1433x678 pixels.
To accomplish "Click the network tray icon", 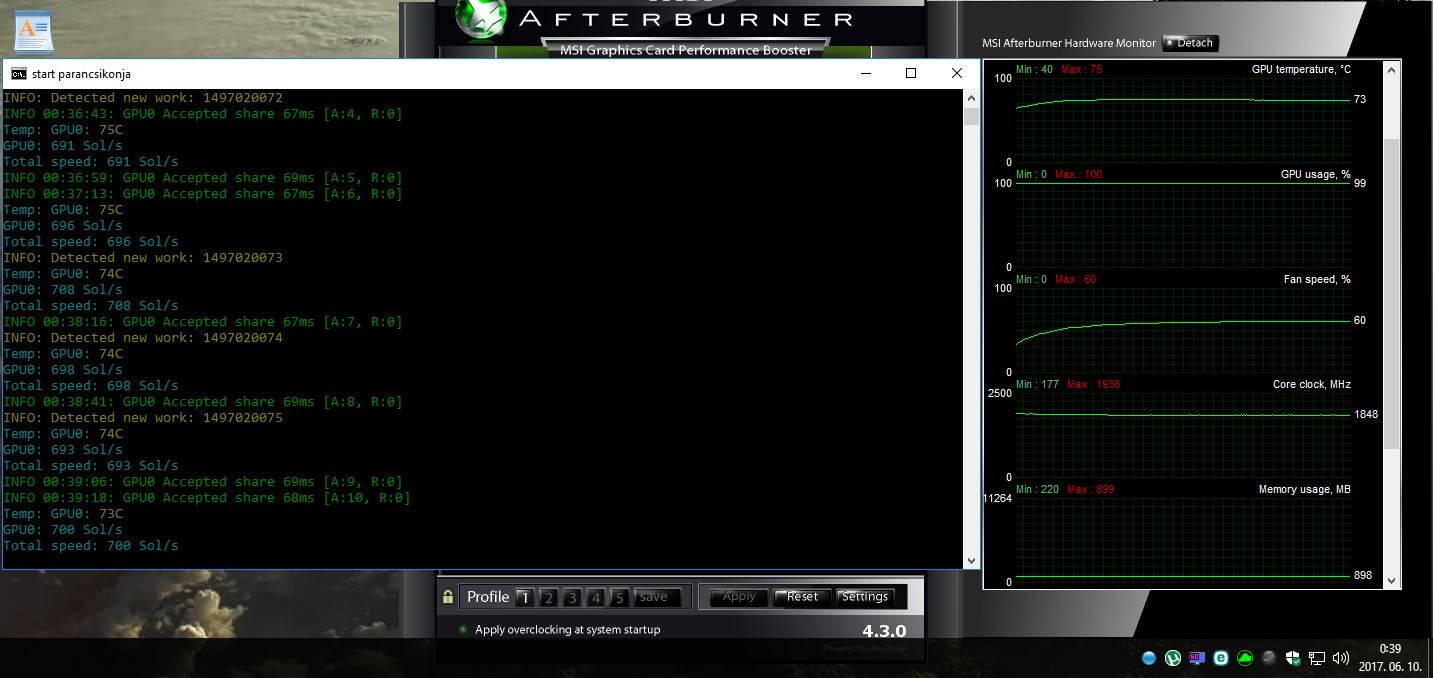I will [x=1317, y=658].
